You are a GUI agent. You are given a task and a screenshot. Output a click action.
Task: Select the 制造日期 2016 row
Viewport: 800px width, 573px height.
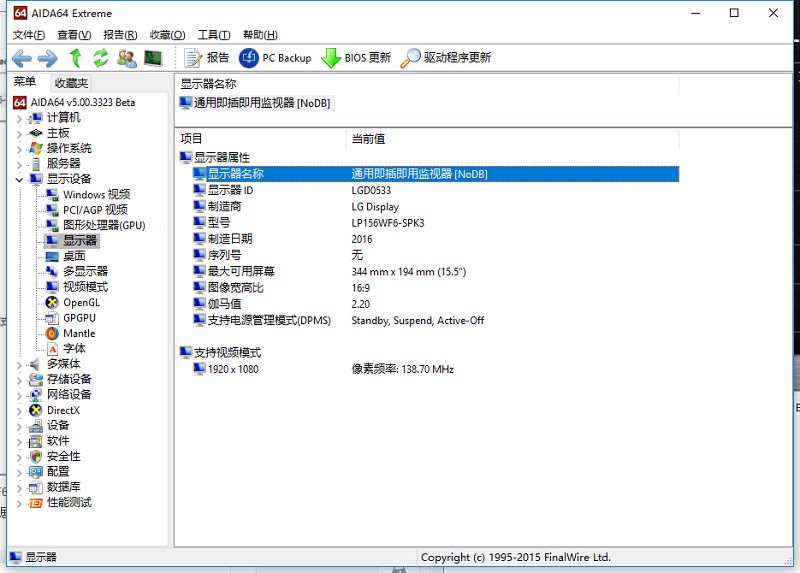tap(436, 239)
